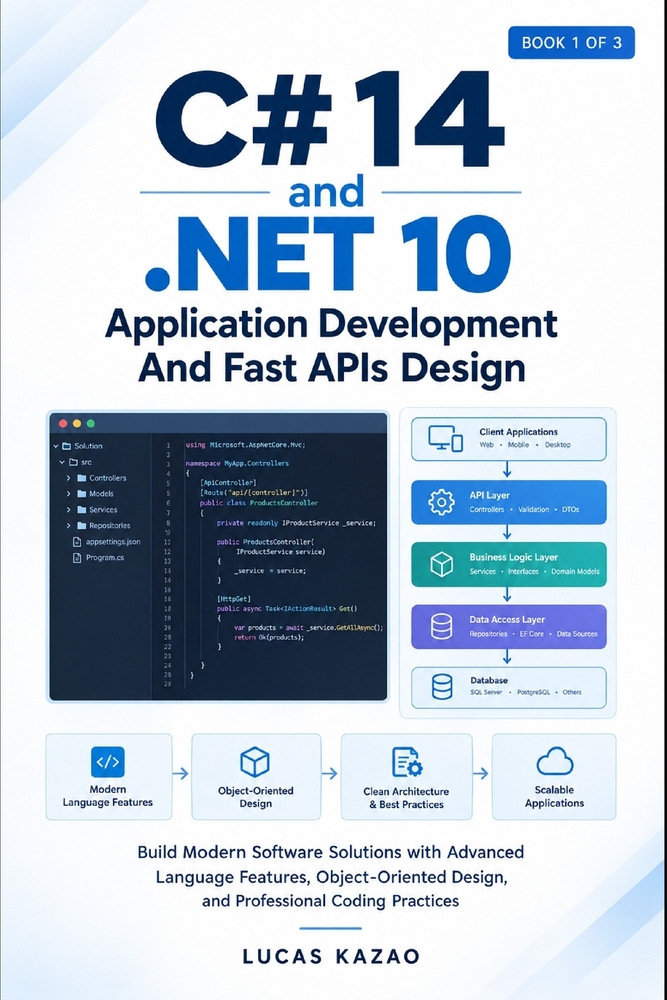
Task: Click 'SQL Server' in the Database card
Action: [x=487, y=692]
